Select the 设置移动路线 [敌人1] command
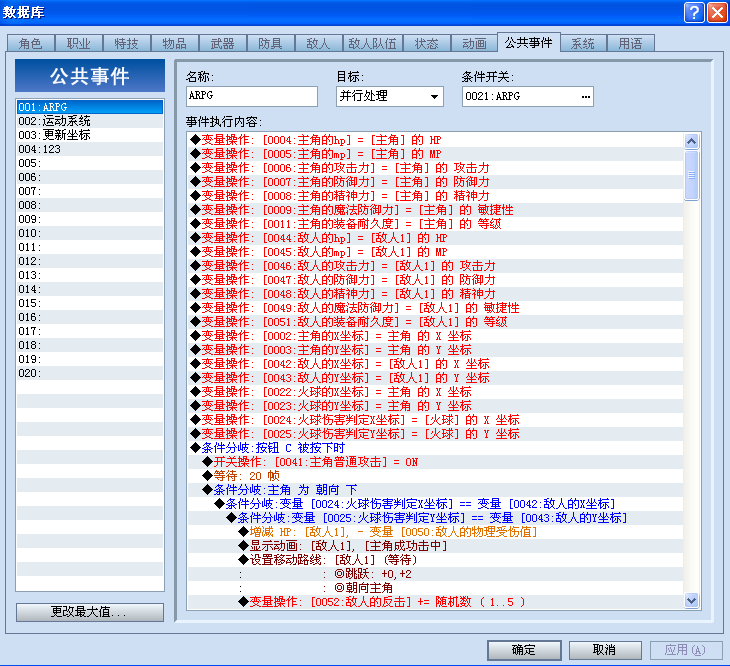 coord(435,559)
